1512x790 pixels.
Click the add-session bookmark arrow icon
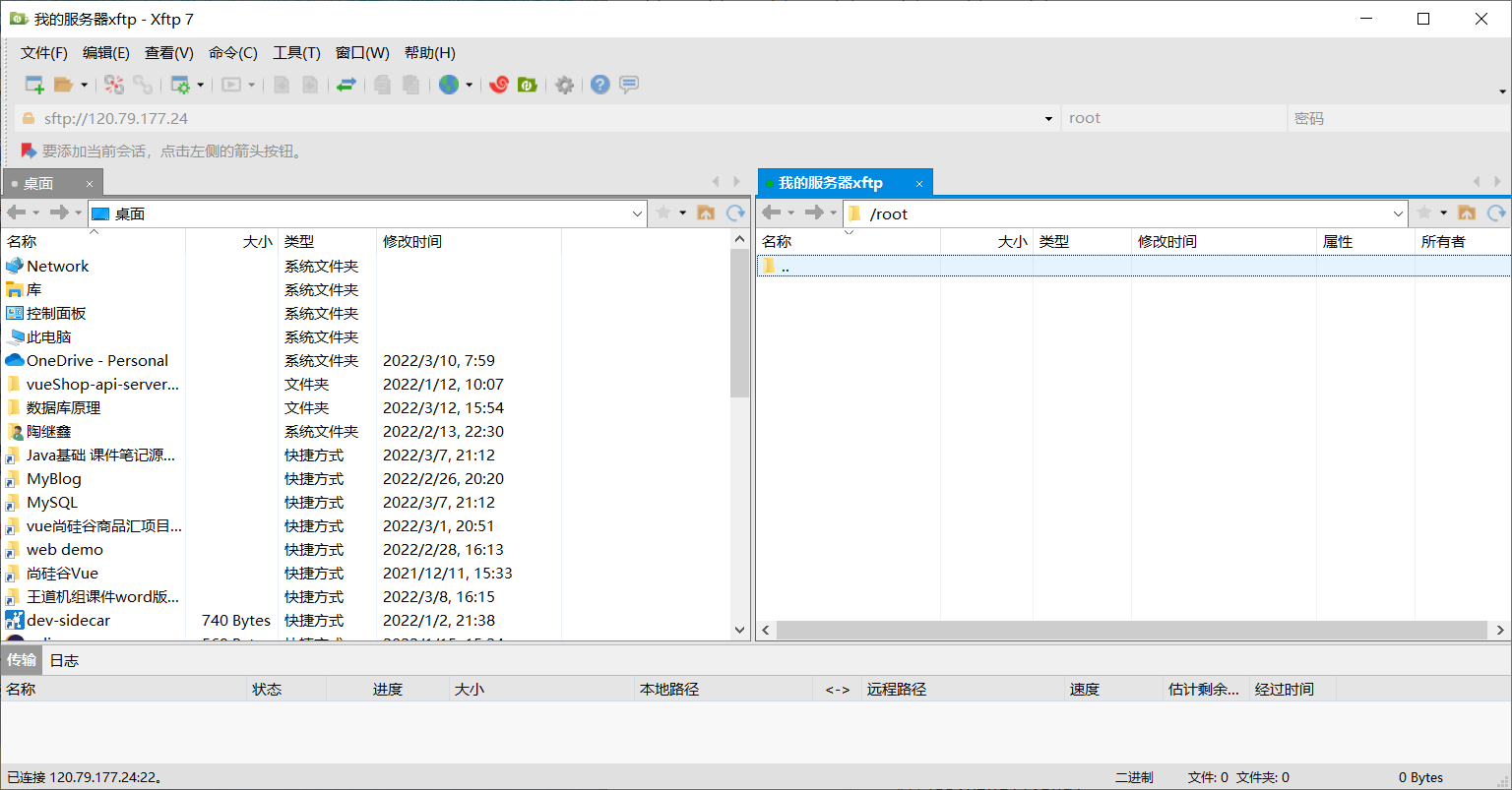[29, 152]
